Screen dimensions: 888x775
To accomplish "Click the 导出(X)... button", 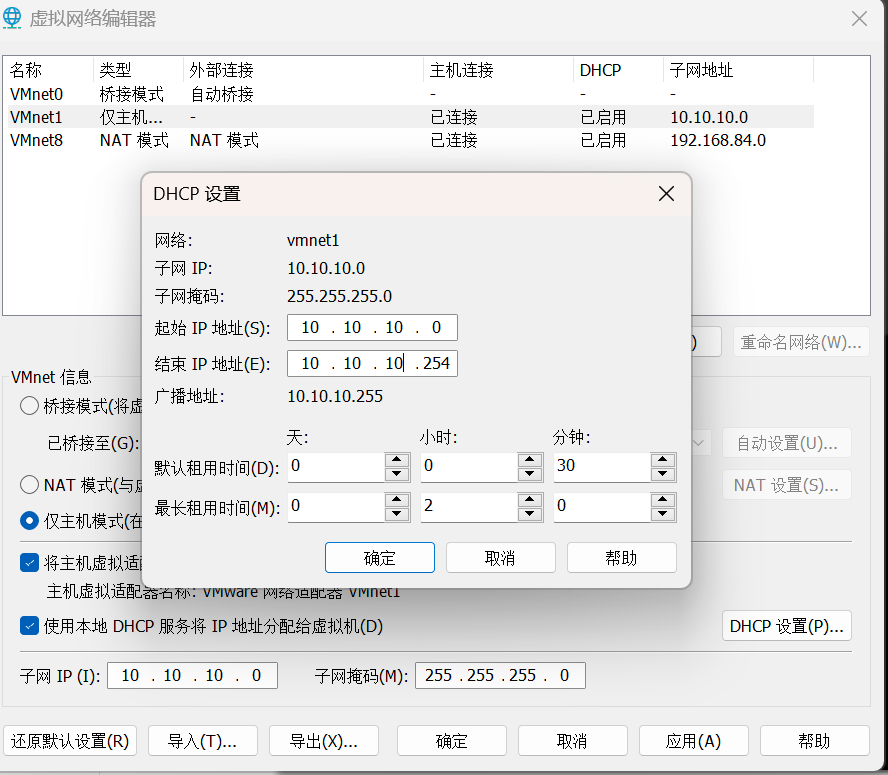I will (323, 741).
